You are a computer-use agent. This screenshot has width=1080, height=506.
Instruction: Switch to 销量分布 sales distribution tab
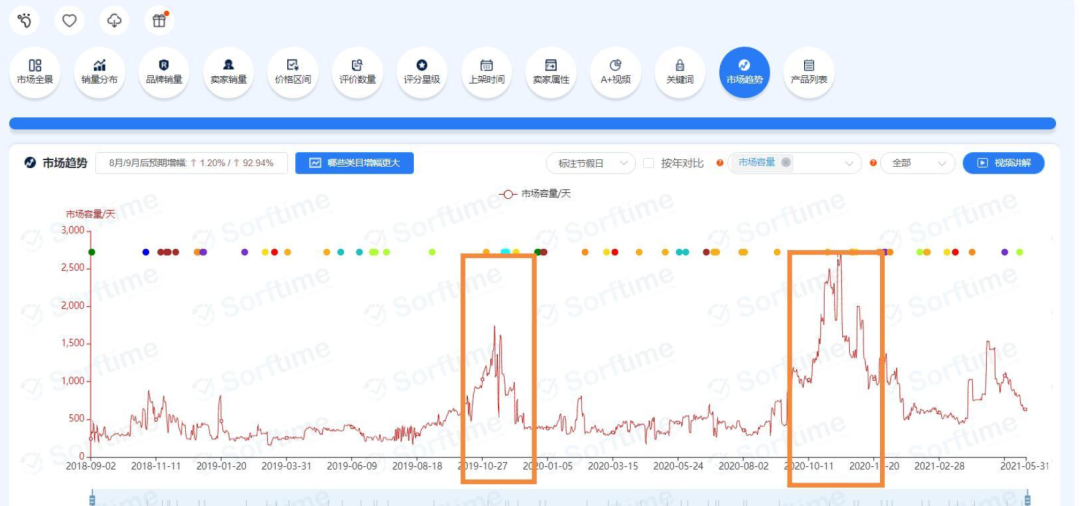click(100, 72)
